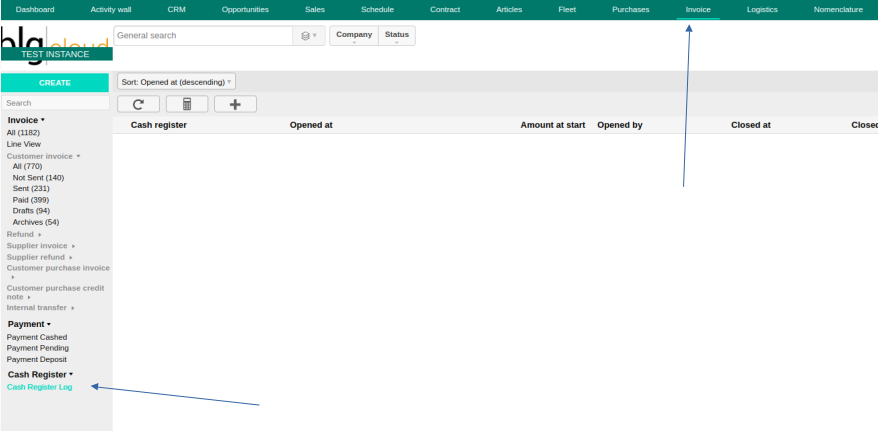Sort by Opened by column header
Screen dimensions: 878x431
[x=620, y=125]
